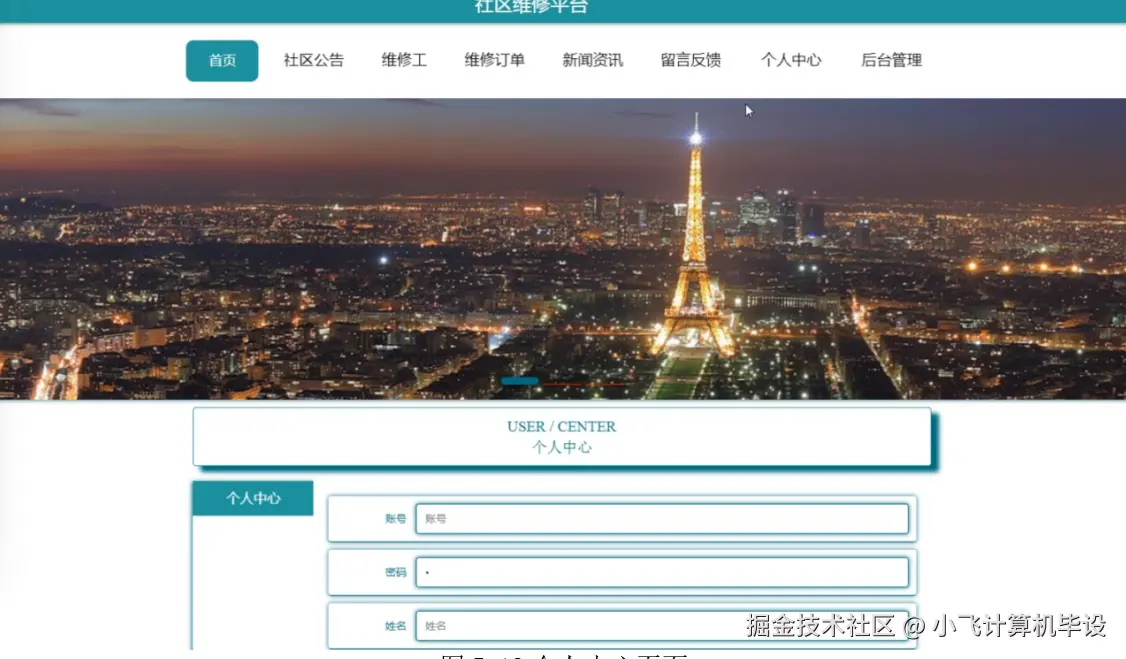Screen dimensions: 1126x659
Task: Select the 个人中心 sidebar tab
Action: 253,498
